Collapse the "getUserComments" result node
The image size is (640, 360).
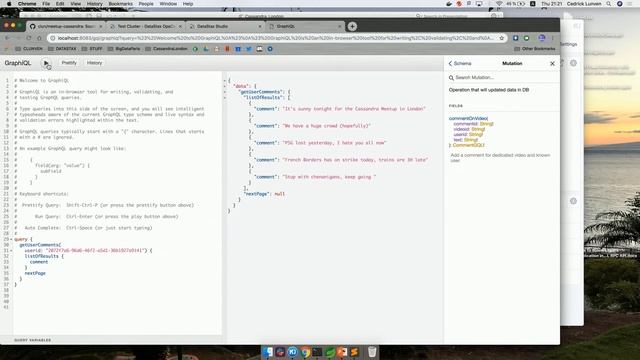point(224,92)
